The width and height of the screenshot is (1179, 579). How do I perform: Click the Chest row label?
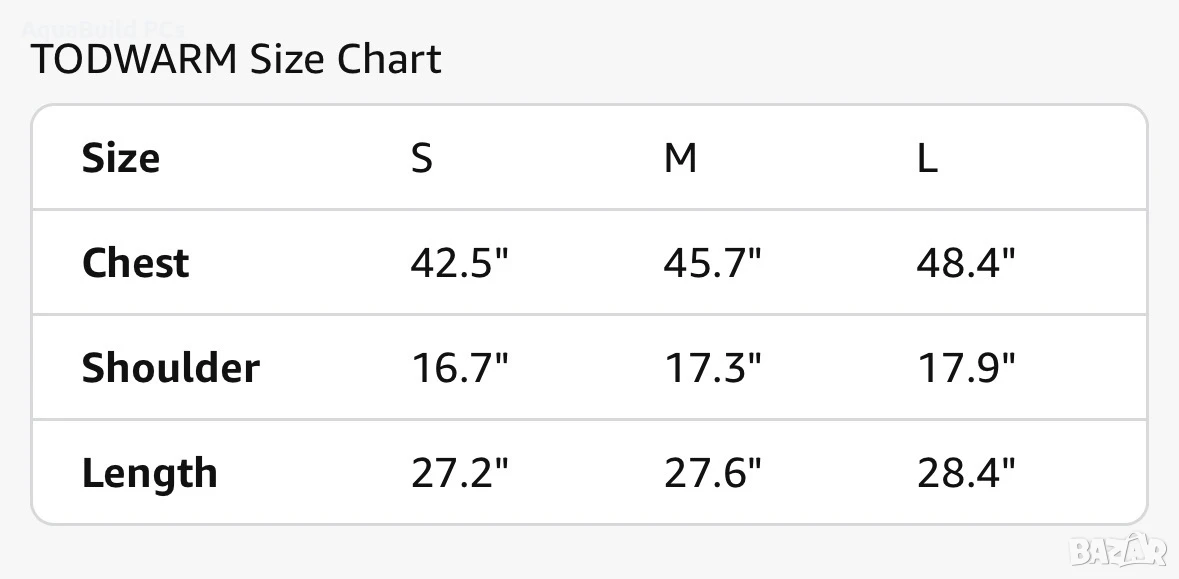(x=135, y=263)
